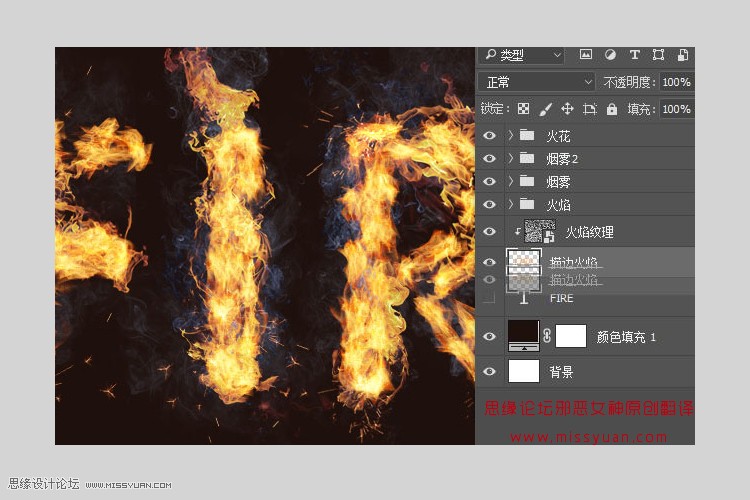Click the 描边火焰 layer thumbnail
This screenshot has width=750, height=500.
(524, 262)
